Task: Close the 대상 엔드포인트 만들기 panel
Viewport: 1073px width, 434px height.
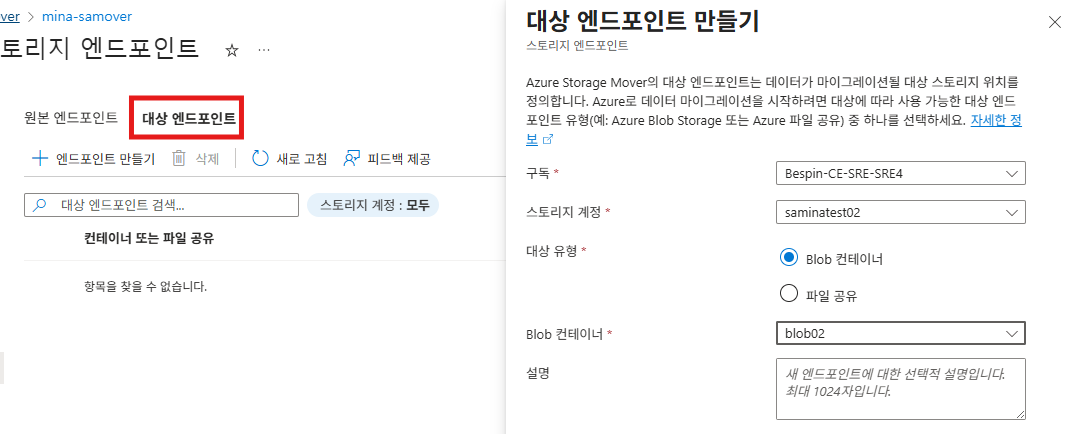Action: click(x=1055, y=22)
